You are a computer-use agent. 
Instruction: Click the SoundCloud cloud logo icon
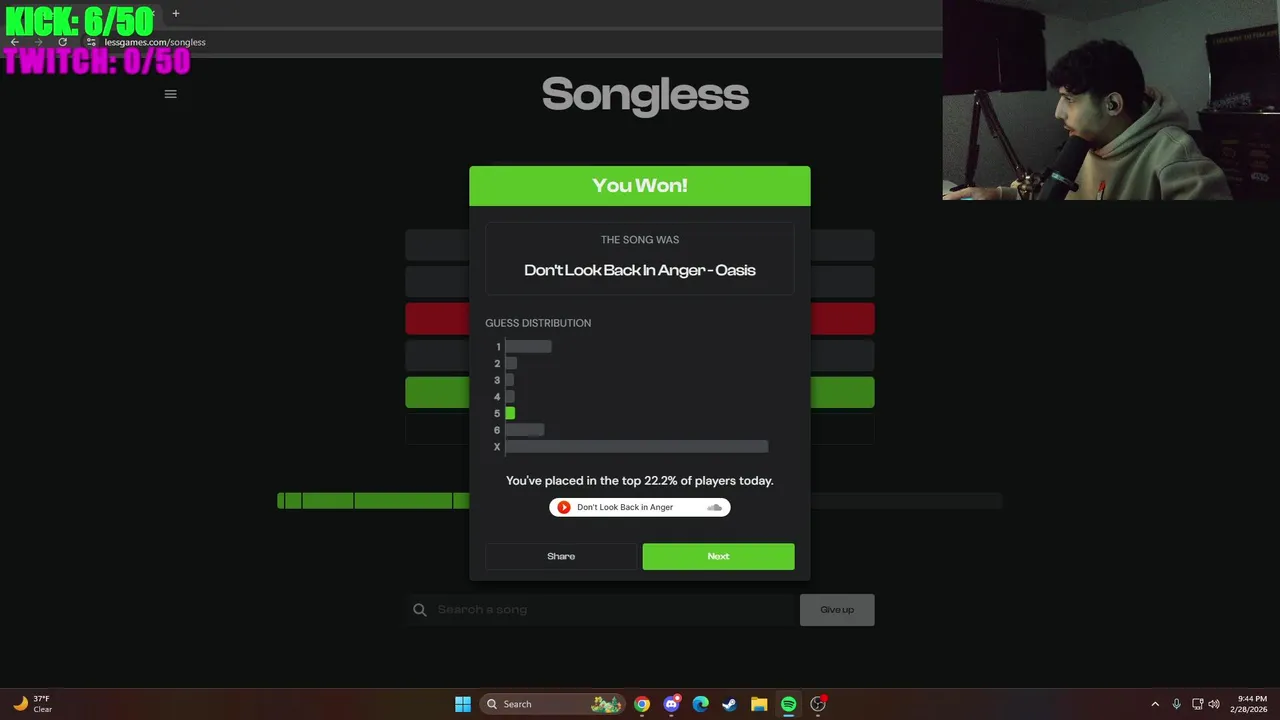click(x=714, y=507)
